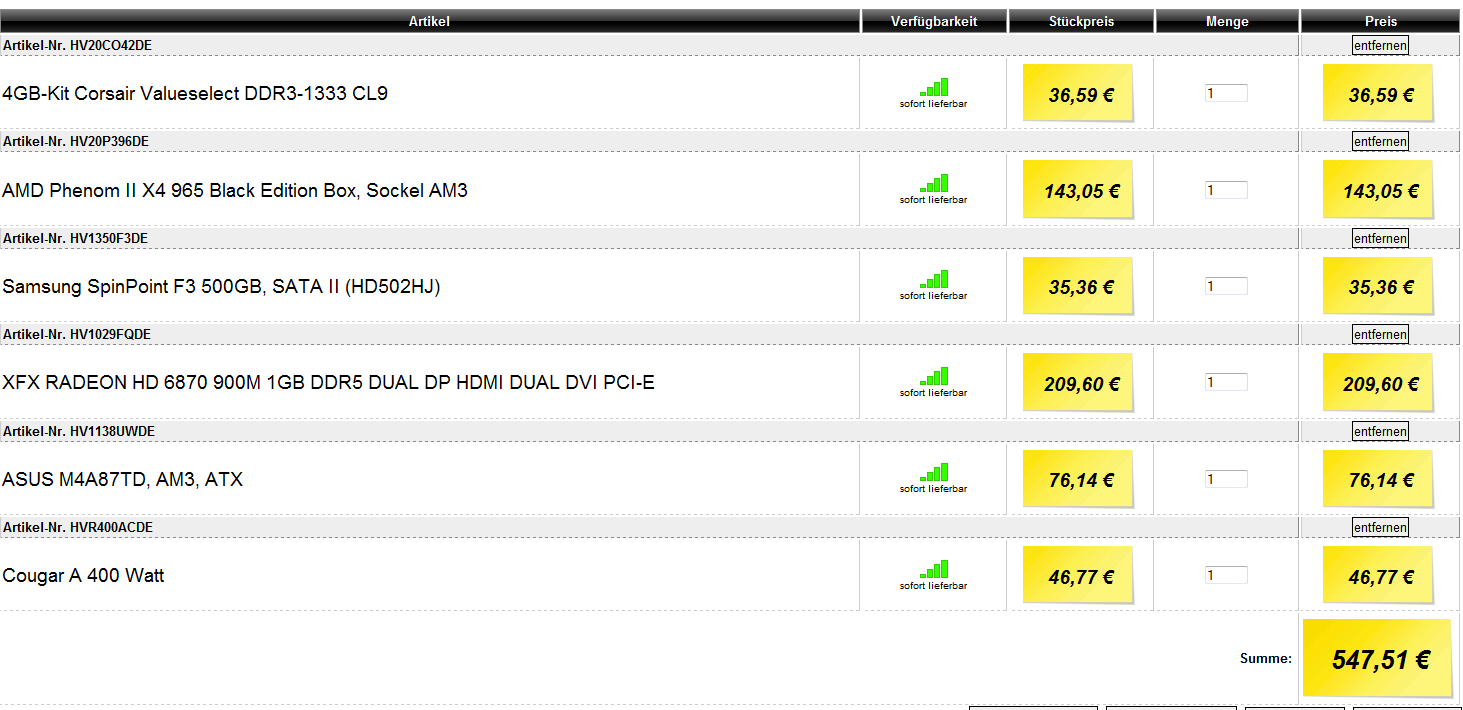Click availability bars icon for Samsung SpinPoint F3
The height and width of the screenshot is (710, 1463).
pos(934,279)
